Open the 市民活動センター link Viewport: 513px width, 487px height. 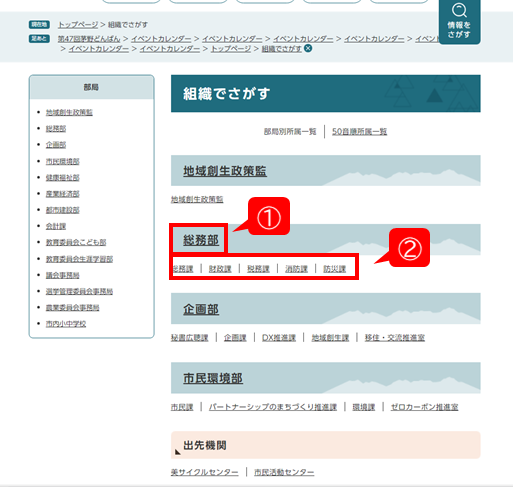point(284,472)
